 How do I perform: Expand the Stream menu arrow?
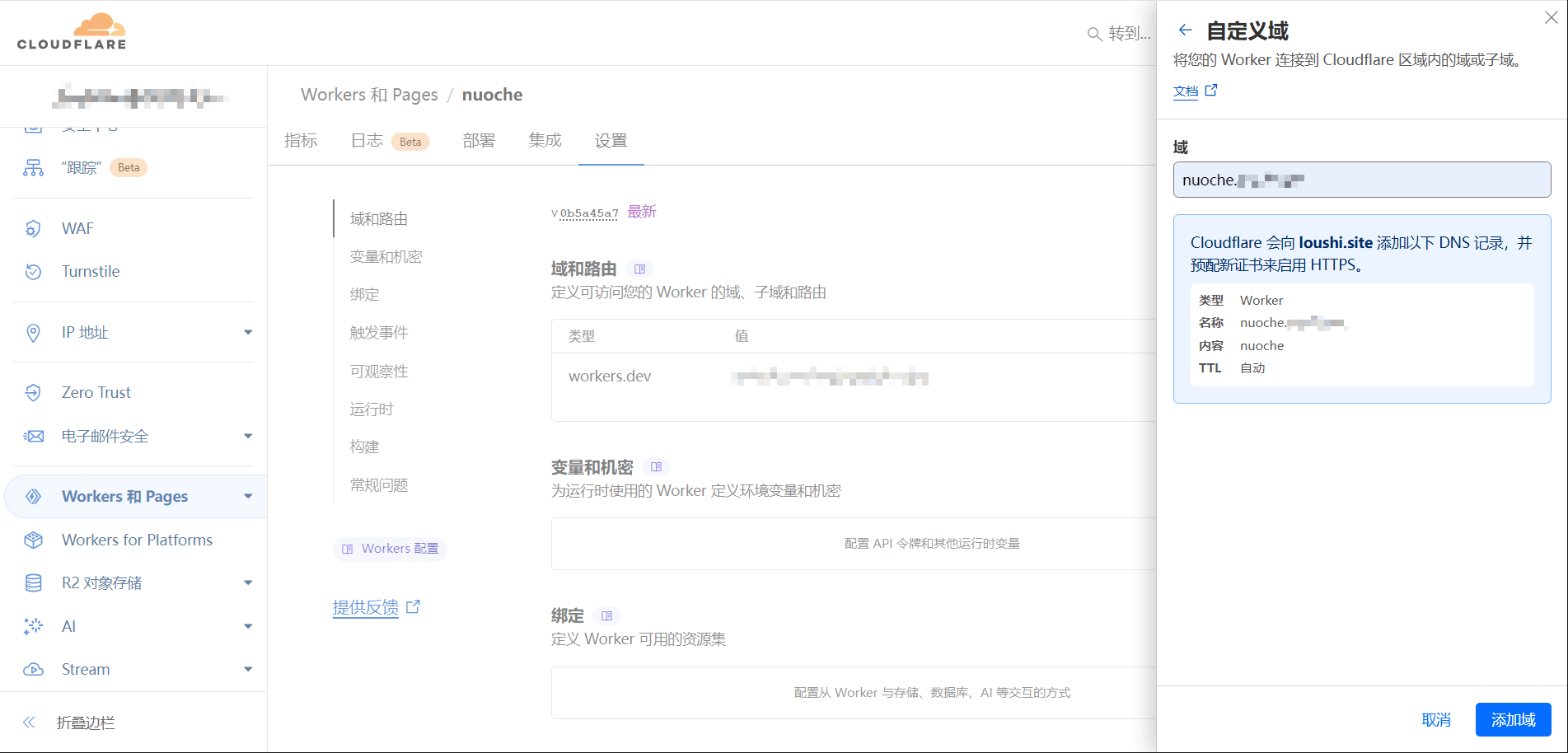point(247,670)
